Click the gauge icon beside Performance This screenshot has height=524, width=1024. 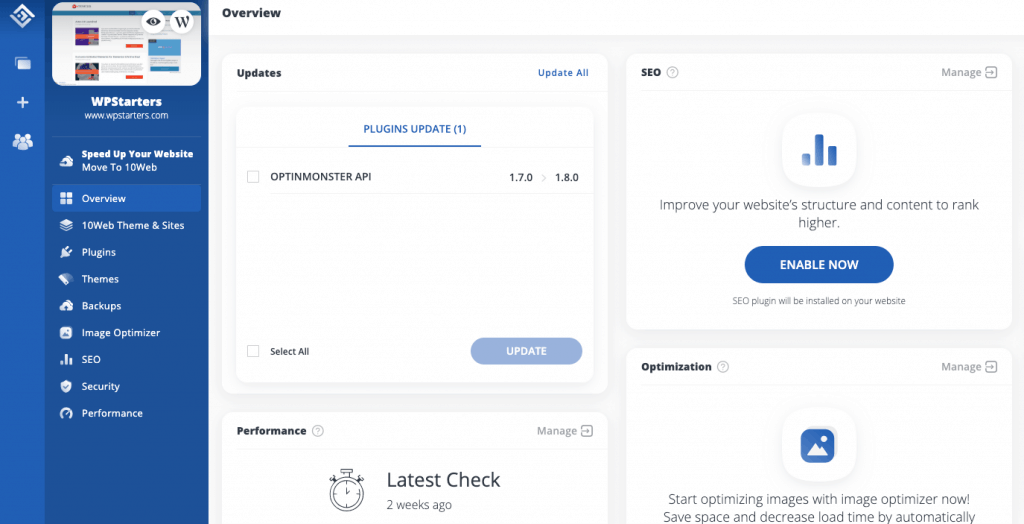tap(66, 413)
